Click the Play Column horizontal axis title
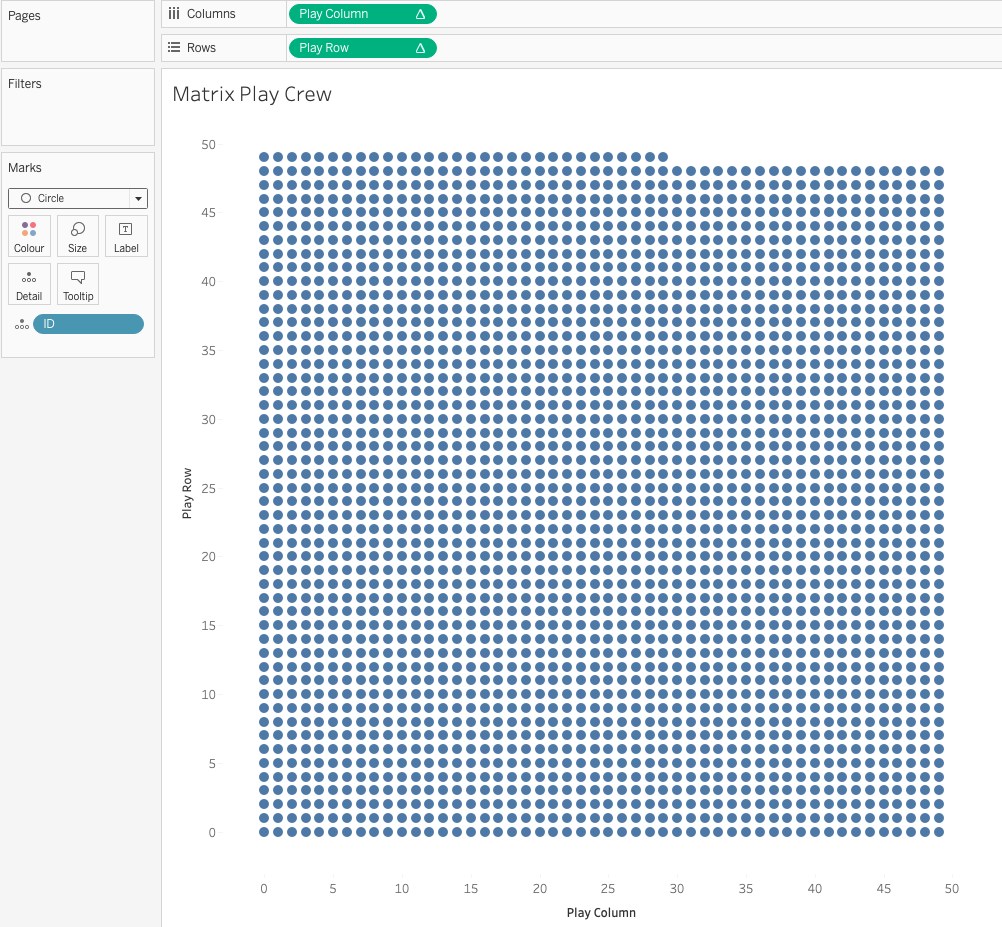Image resolution: width=1002 pixels, height=927 pixels. pyautogui.click(x=601, y=912)
